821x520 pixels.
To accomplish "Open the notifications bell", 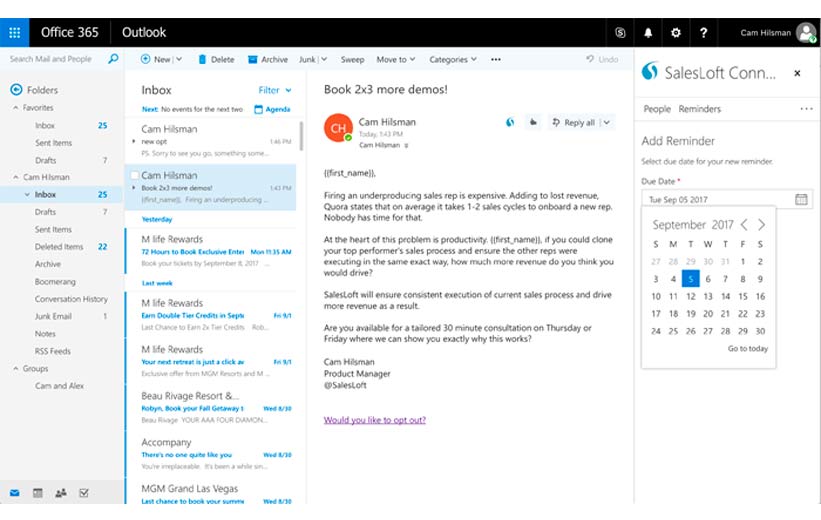I will coord(648,32).
